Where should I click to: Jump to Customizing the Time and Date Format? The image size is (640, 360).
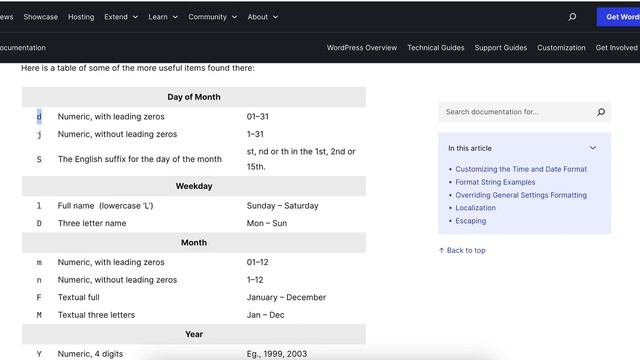(521, 169)
